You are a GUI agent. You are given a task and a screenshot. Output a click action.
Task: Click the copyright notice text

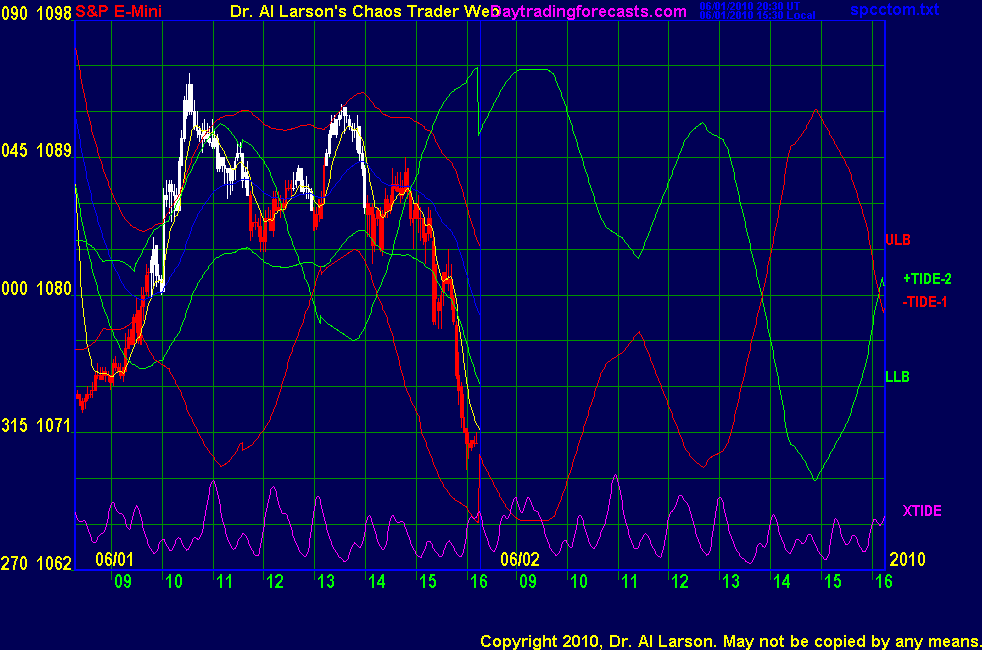click(730, 640)
